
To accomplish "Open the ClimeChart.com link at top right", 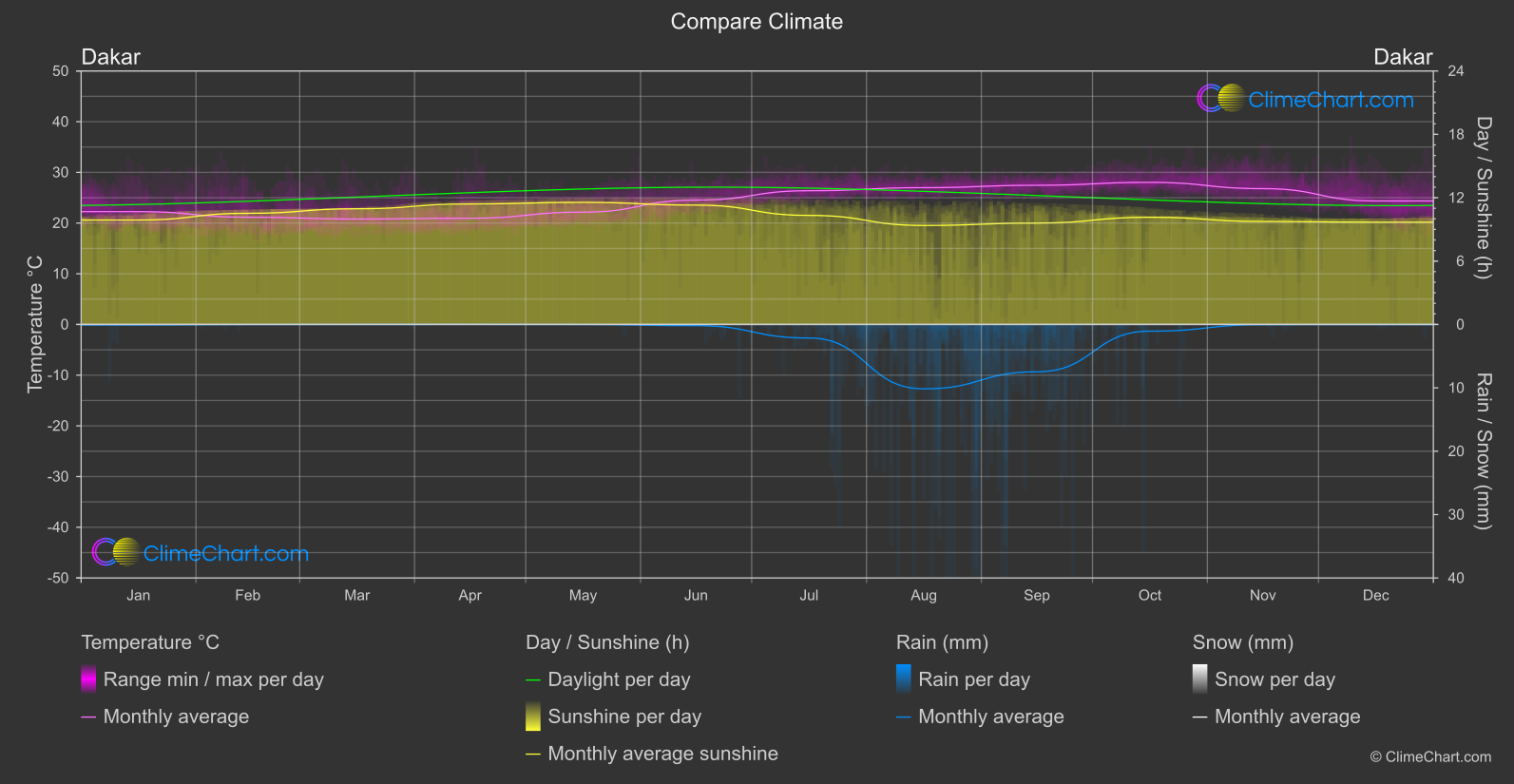I will click(1331, 100).
